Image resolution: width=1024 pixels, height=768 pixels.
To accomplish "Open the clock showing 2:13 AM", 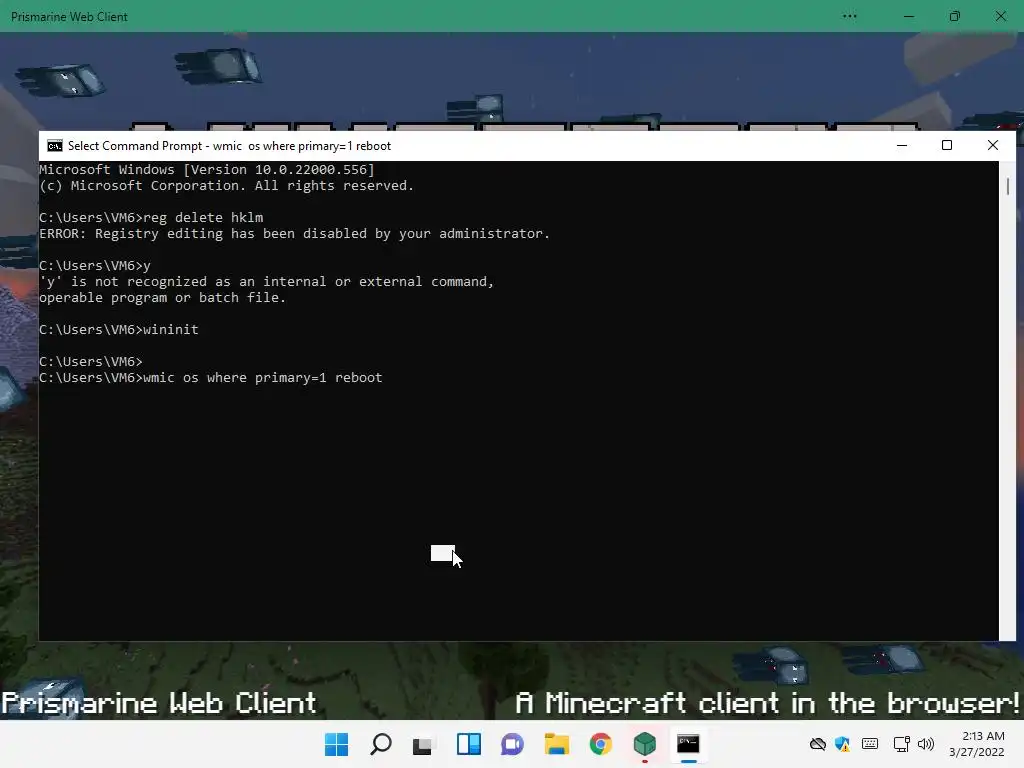I will 977,744.
